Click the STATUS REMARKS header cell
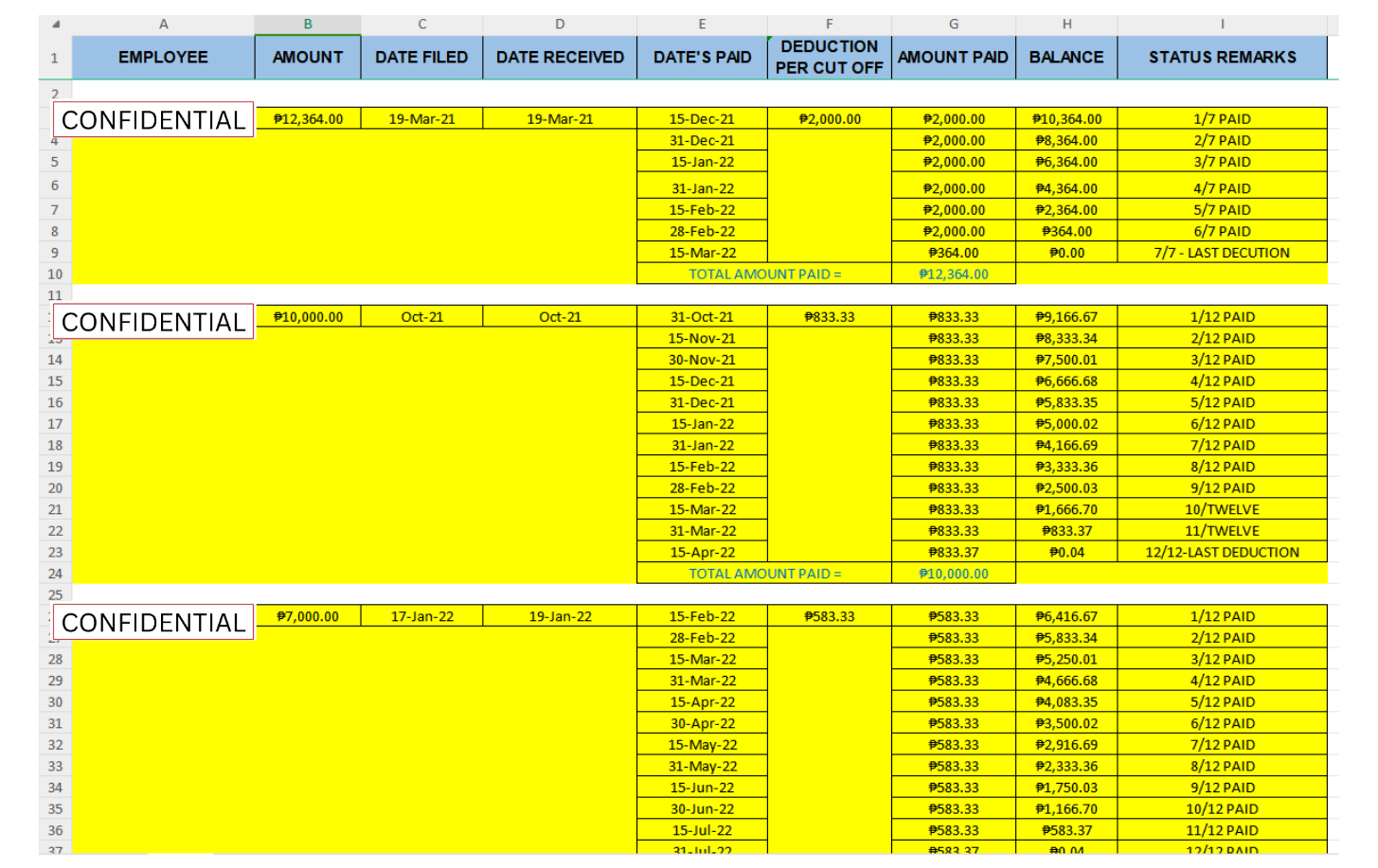The width and height of the screenshot is (1378, 868). pyautogui.click(x=1222, y=58)
